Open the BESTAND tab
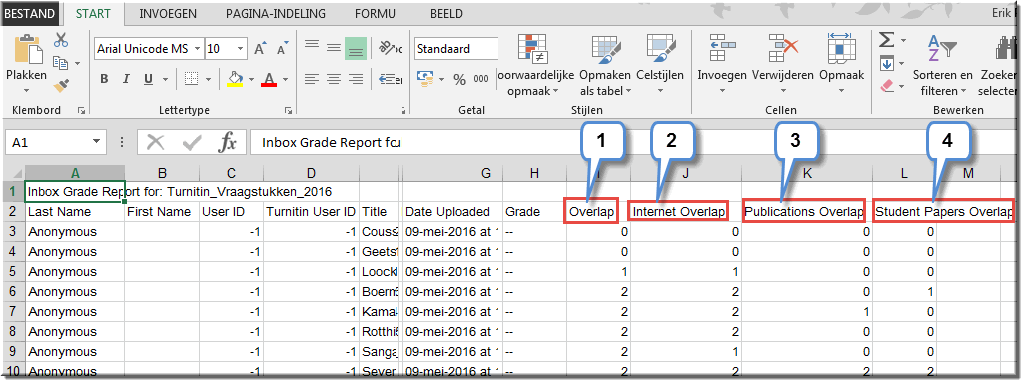 point(29,13)
